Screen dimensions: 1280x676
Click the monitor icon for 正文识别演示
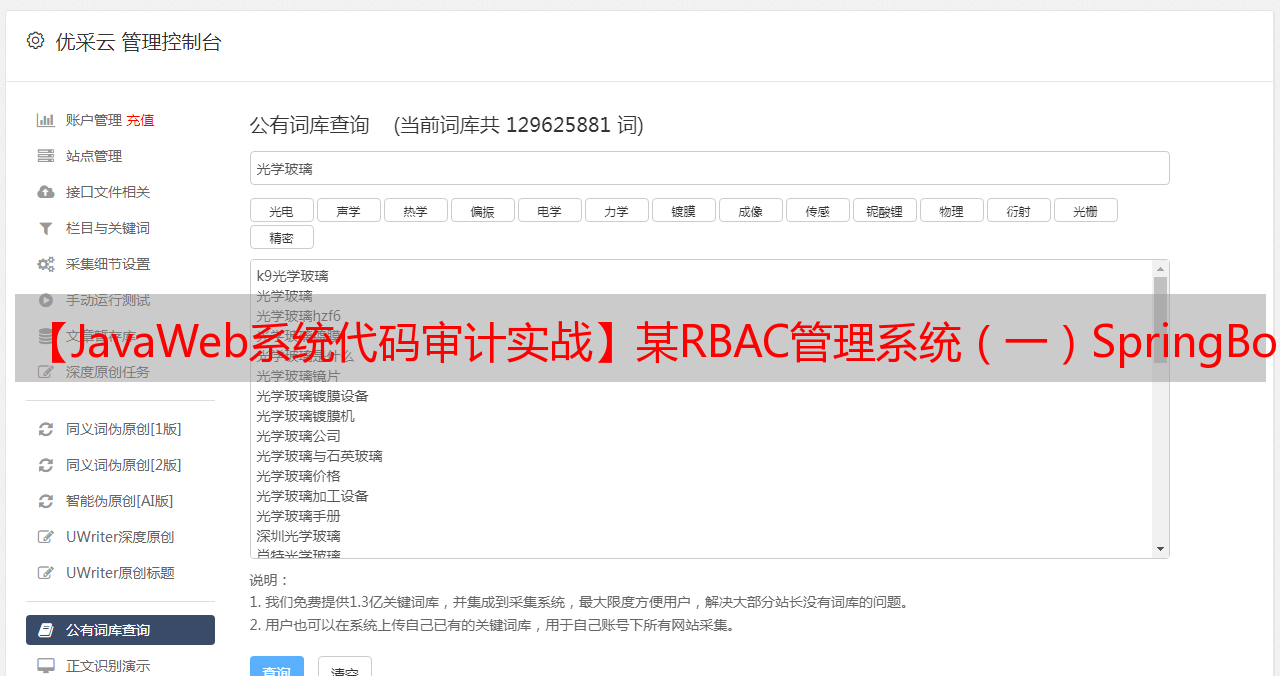point(46,665)
